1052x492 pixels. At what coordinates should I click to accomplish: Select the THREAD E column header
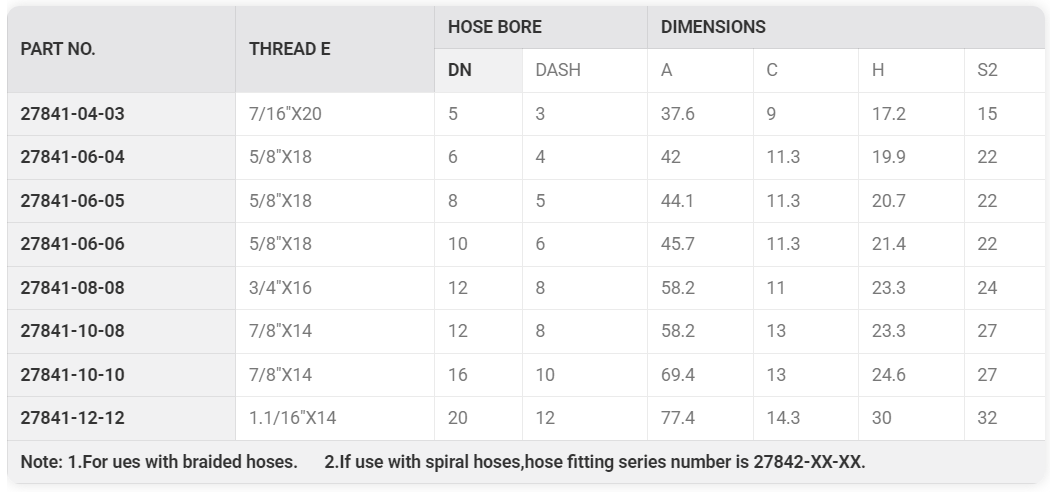[x=335, y=49]
